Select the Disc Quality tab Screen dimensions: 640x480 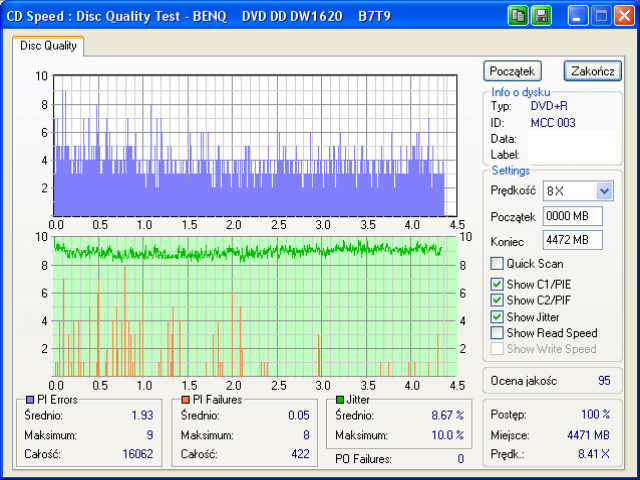click(x=48, y=46)
